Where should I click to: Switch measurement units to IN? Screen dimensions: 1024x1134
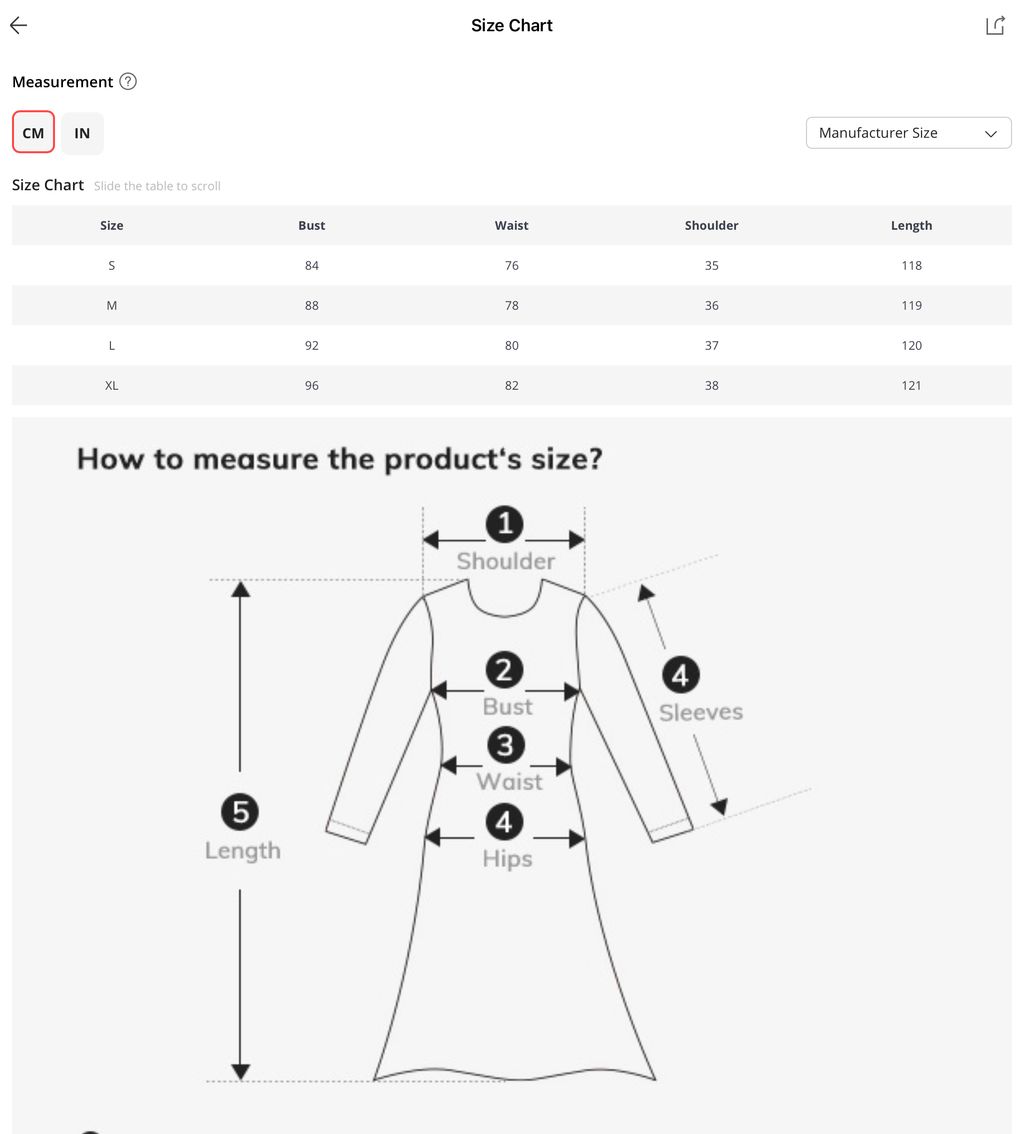click(x=82, y=133)
